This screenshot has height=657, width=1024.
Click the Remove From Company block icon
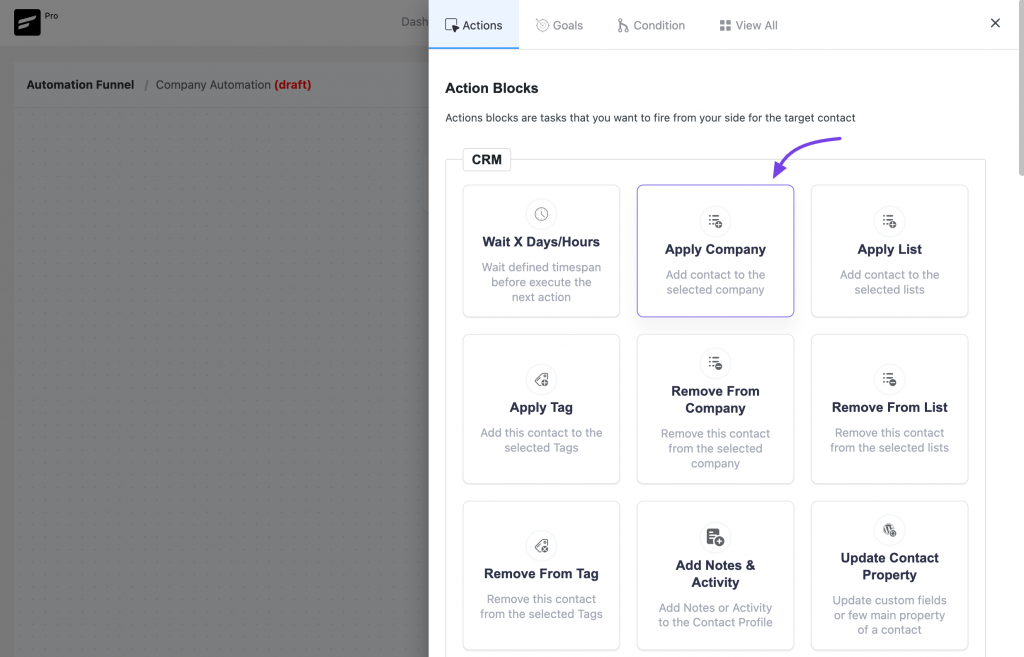coord(715,363)
